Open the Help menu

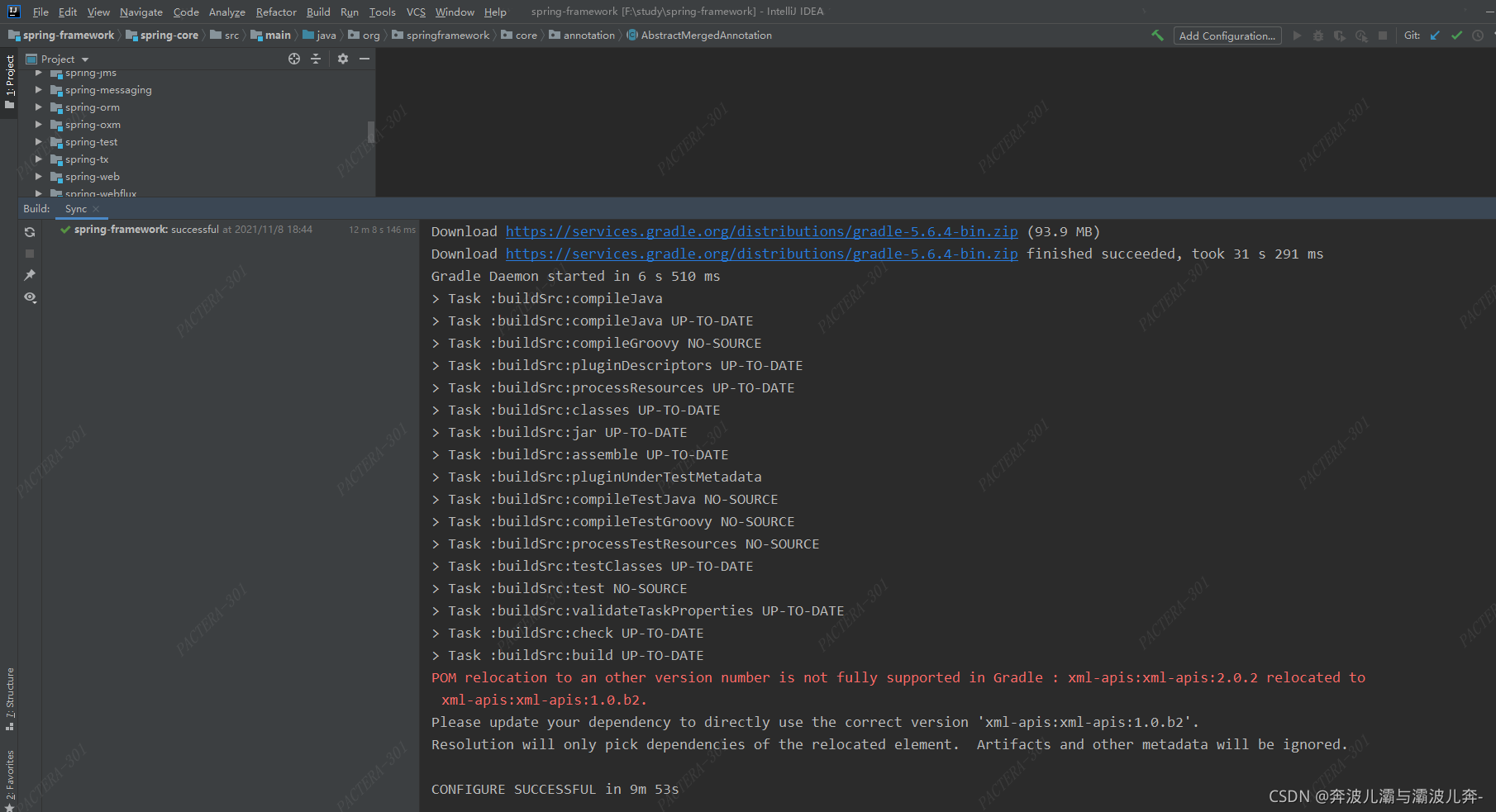click(495, 12)
